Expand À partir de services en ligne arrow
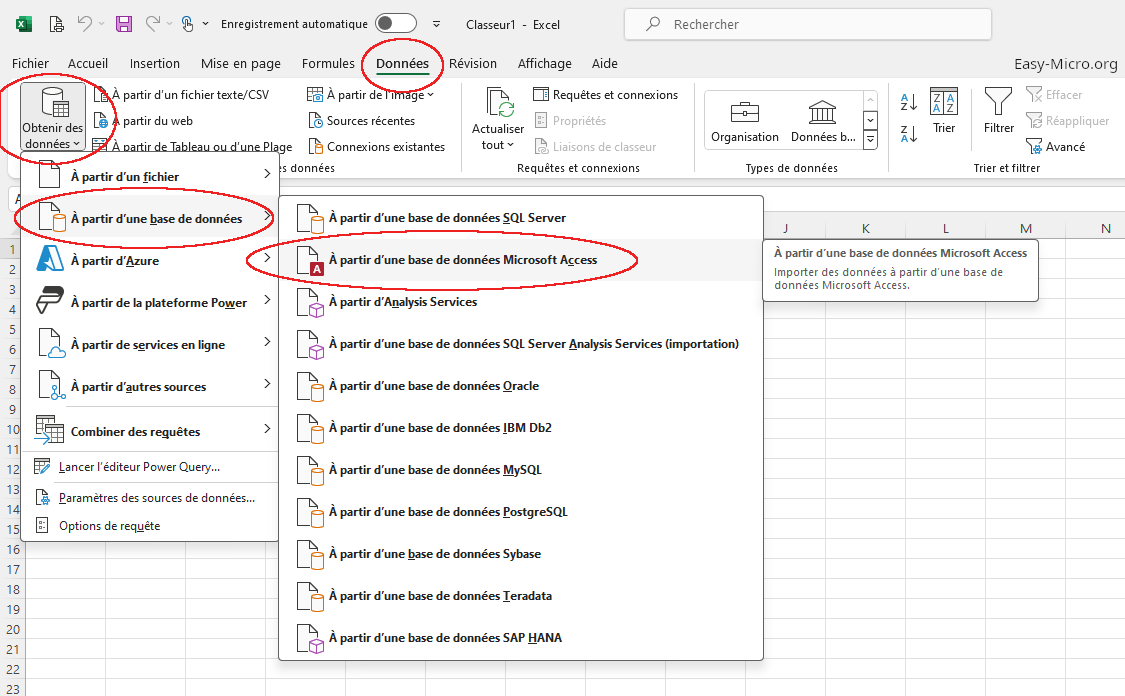The width and height of the screenshot is (1125, 696). (x=267, y=342)
